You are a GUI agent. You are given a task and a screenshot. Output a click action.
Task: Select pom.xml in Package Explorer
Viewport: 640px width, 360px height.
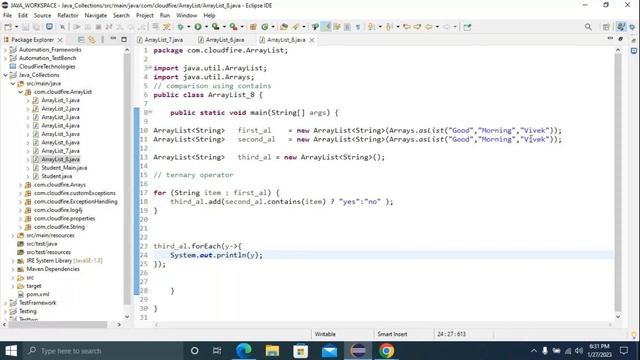click(38, 294)
